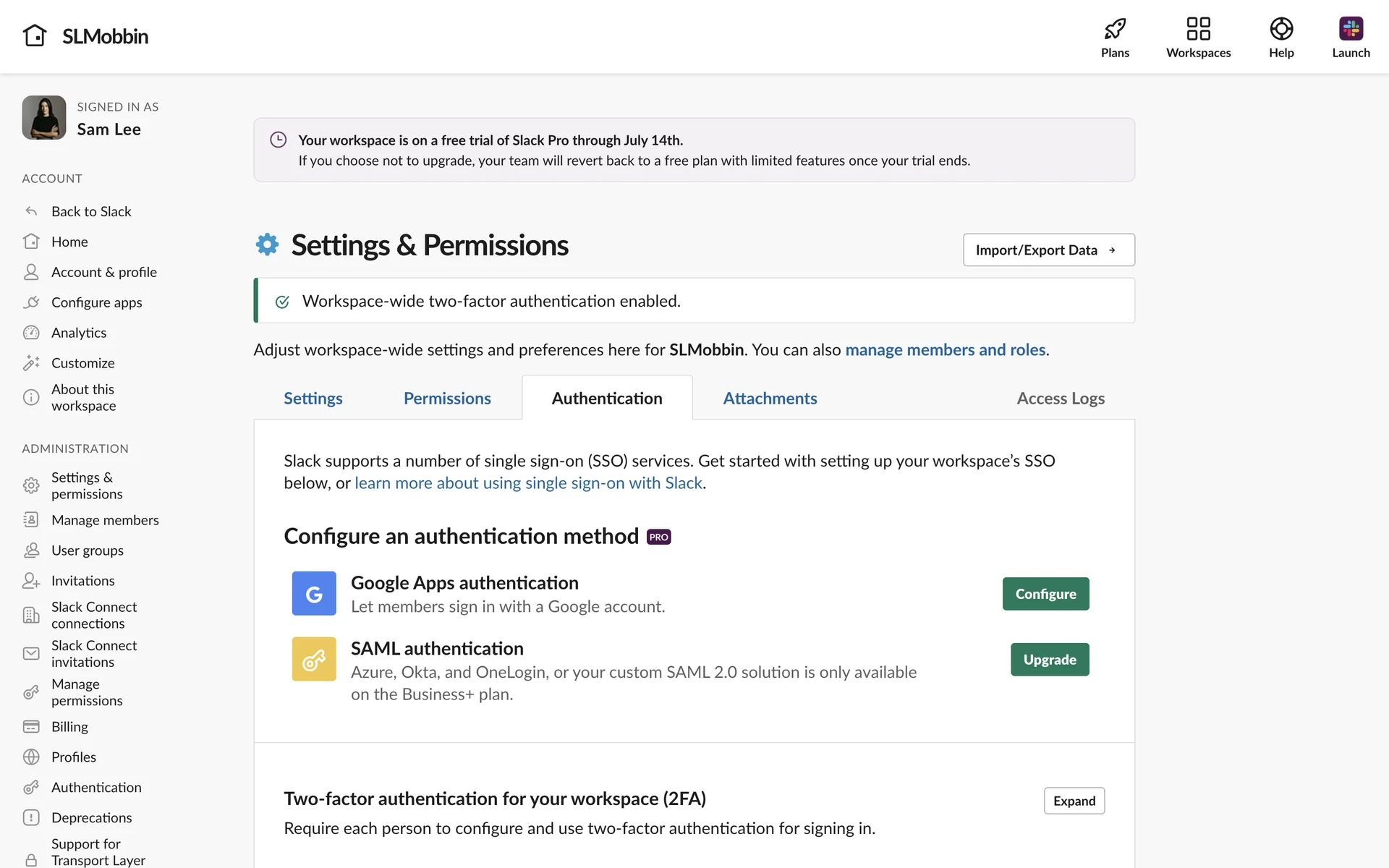
Task: Click Sam Lee's profile avatar
Action: [x=44, y=118]
